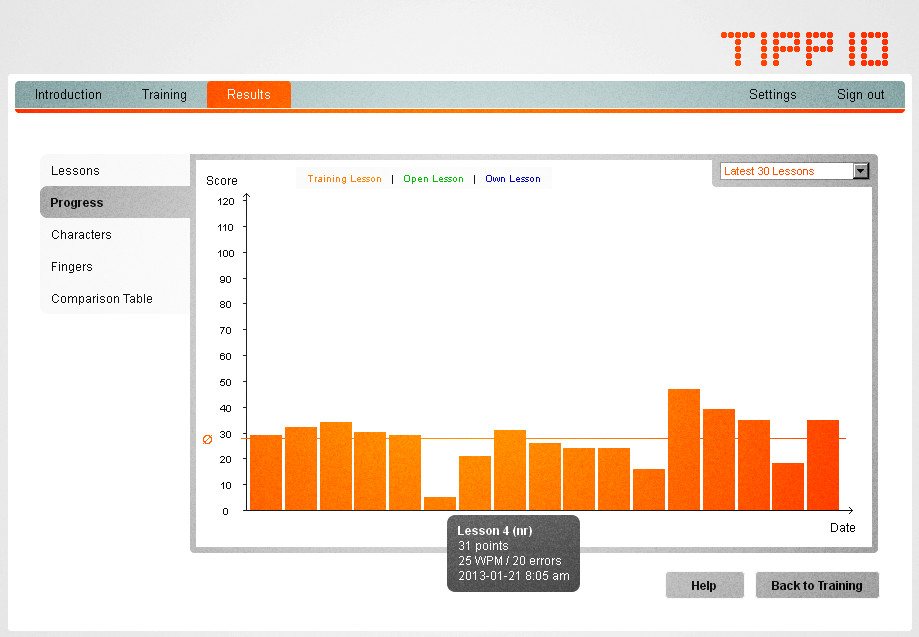Click the 2013-01-21 8:05 am timestamp
The image size is (919, 637).
click(513, 576)
